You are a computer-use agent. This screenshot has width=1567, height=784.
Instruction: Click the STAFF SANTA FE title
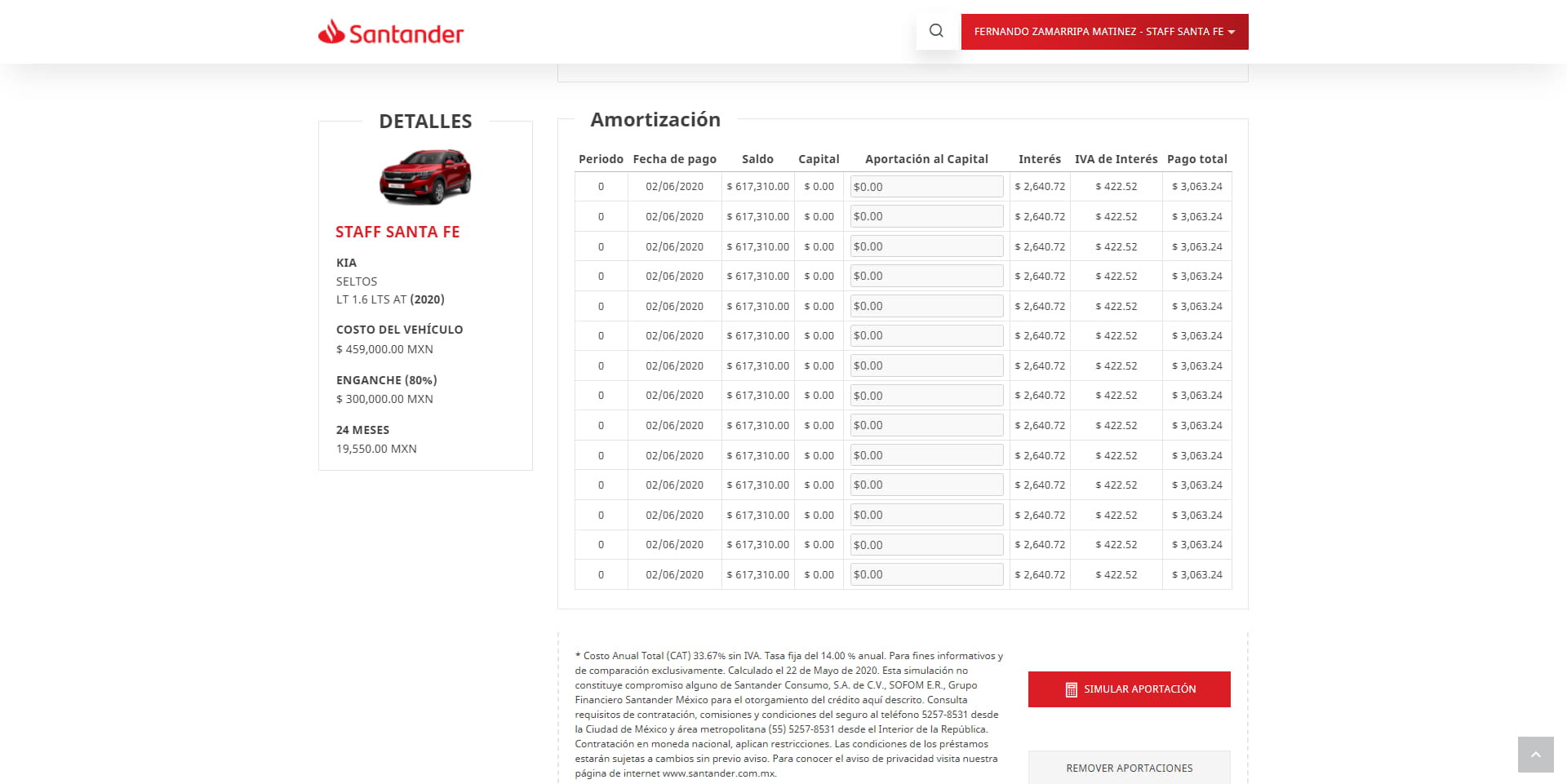[x=397, y=232]
